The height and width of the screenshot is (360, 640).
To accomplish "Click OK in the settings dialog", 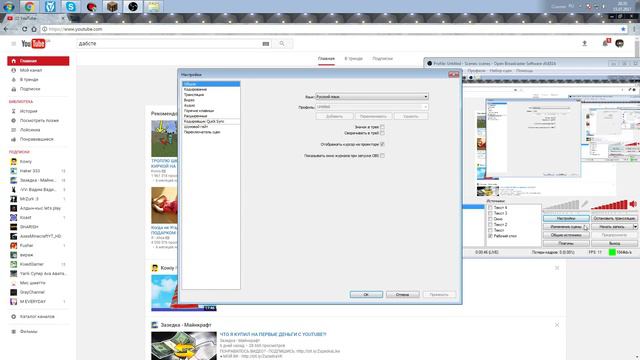I will tap(366, 294).
